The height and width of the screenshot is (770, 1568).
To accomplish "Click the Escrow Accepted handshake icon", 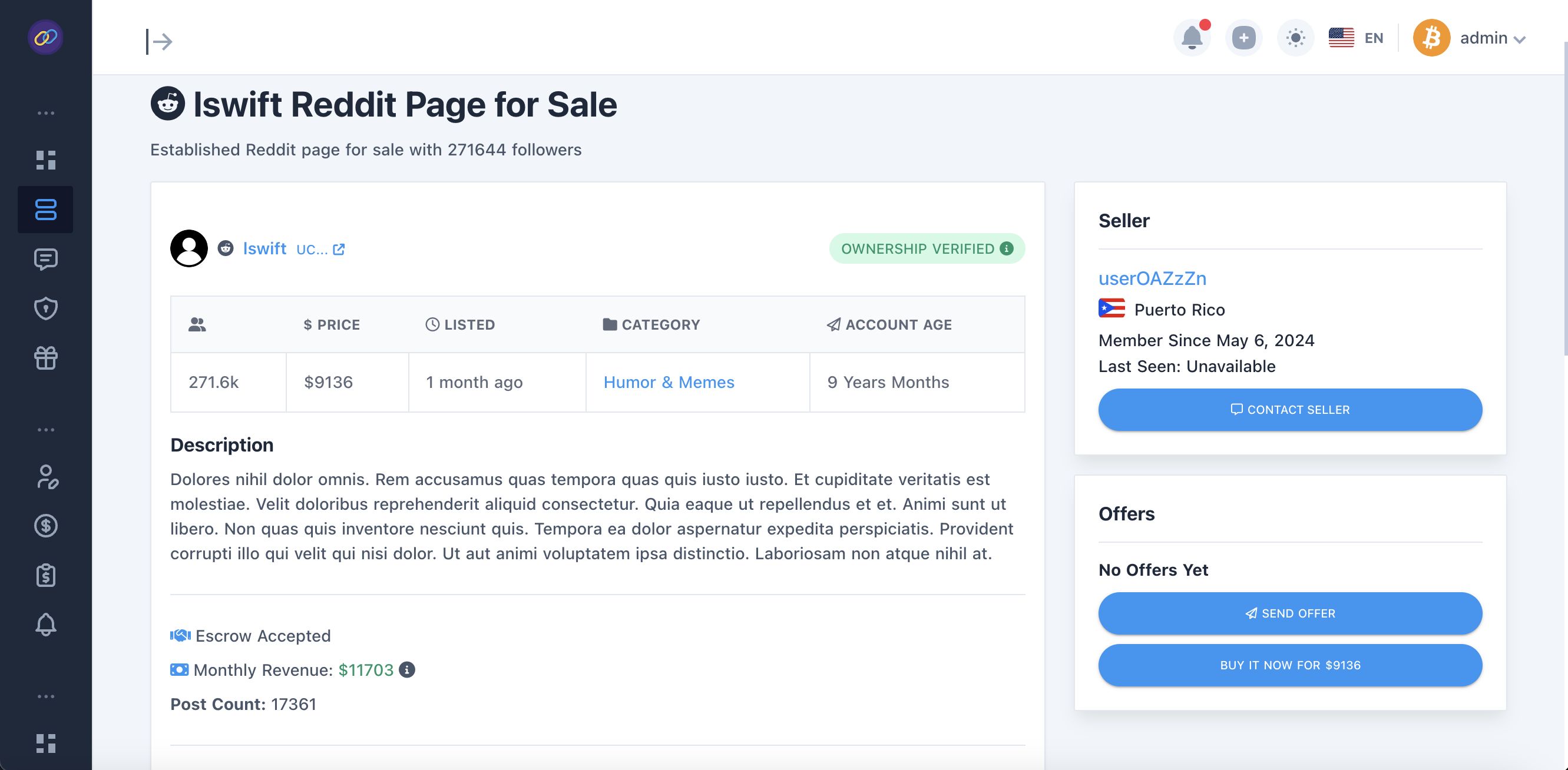I will (180, 636).
